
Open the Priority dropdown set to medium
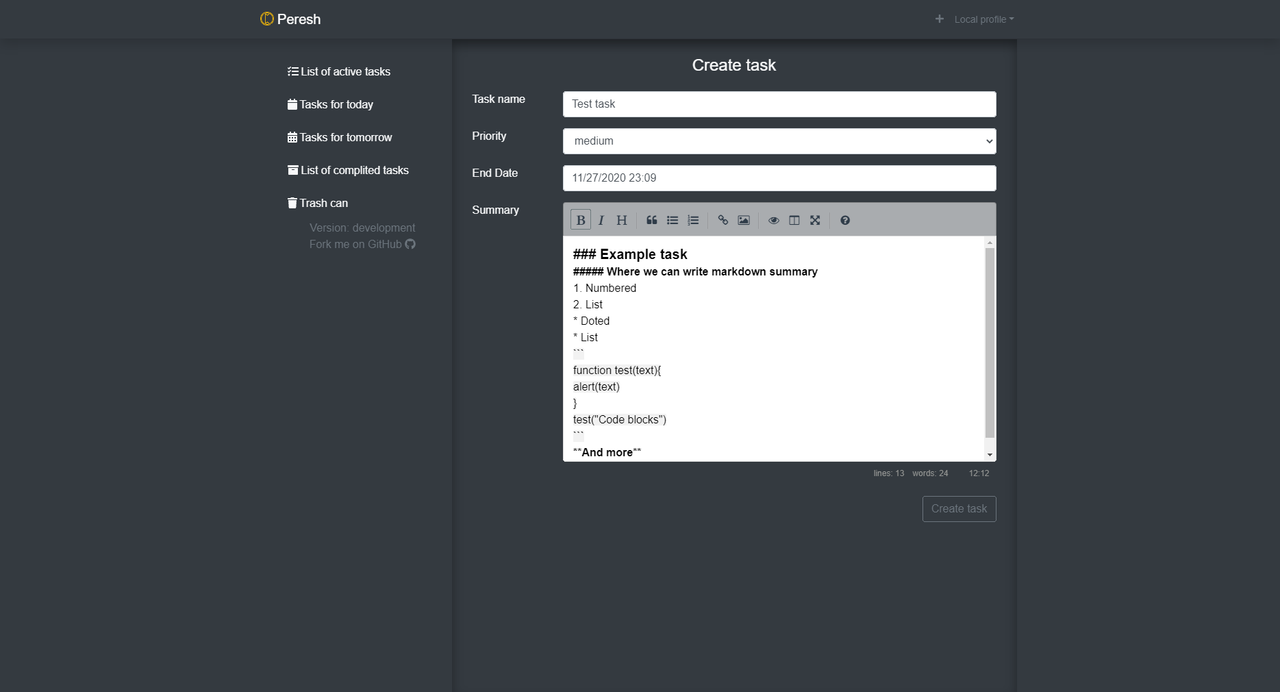point(779,141)
